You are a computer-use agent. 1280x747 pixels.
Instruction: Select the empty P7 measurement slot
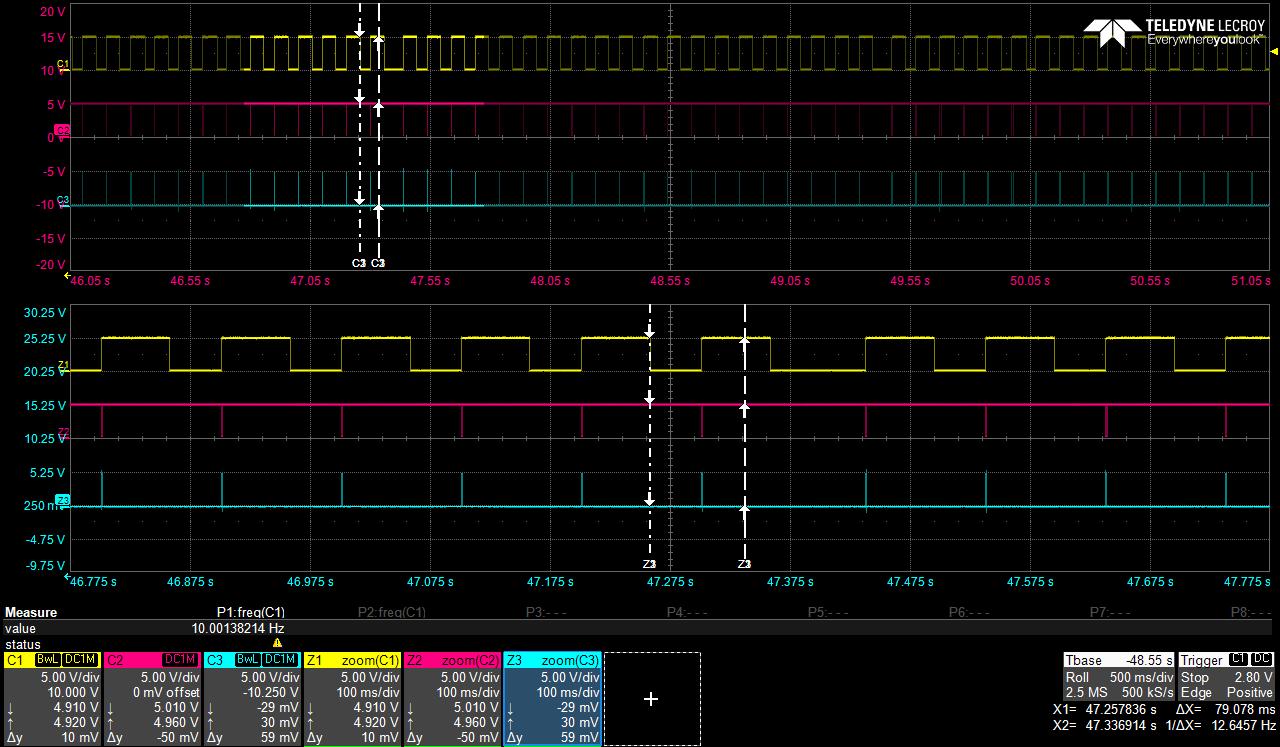click(1111, 612)
